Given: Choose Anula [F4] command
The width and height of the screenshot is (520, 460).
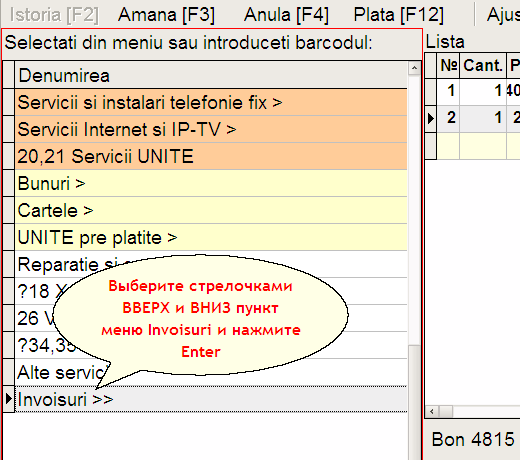Looking at the screenshot, I should (x=286, y=15).
